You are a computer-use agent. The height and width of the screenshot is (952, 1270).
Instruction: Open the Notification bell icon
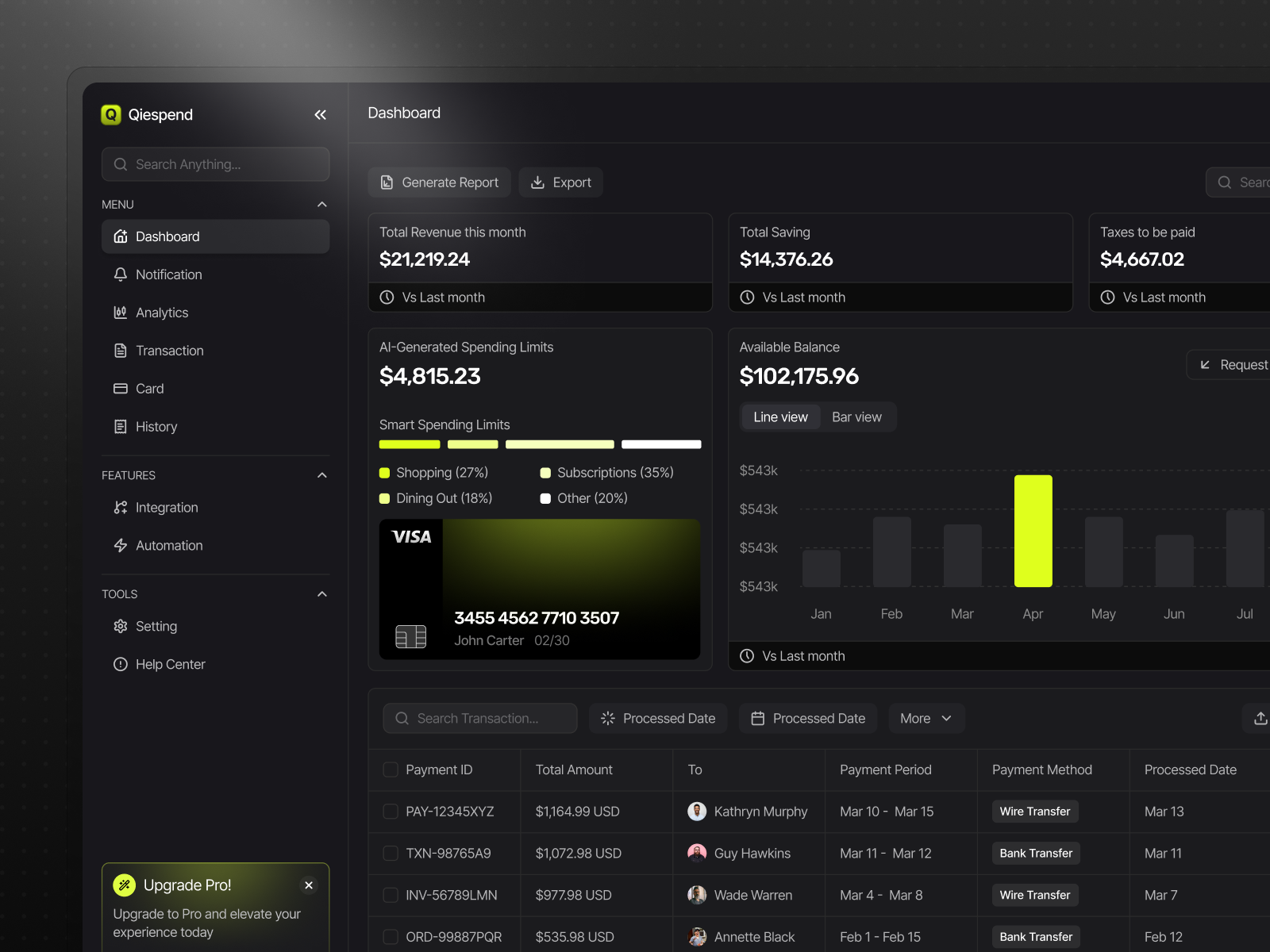click(x=120, y=274)
